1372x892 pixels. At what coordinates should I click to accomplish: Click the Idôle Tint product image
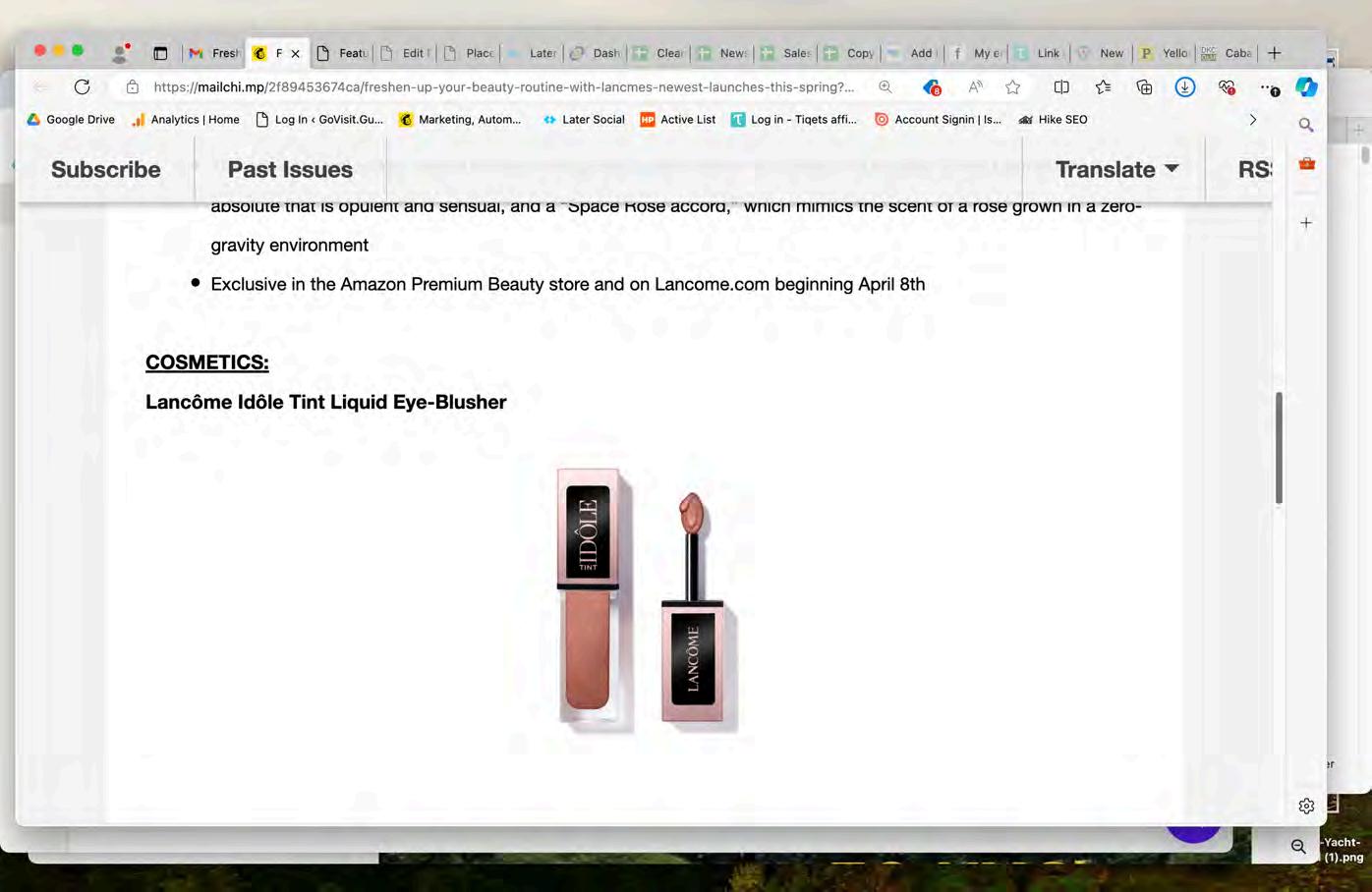647,600
